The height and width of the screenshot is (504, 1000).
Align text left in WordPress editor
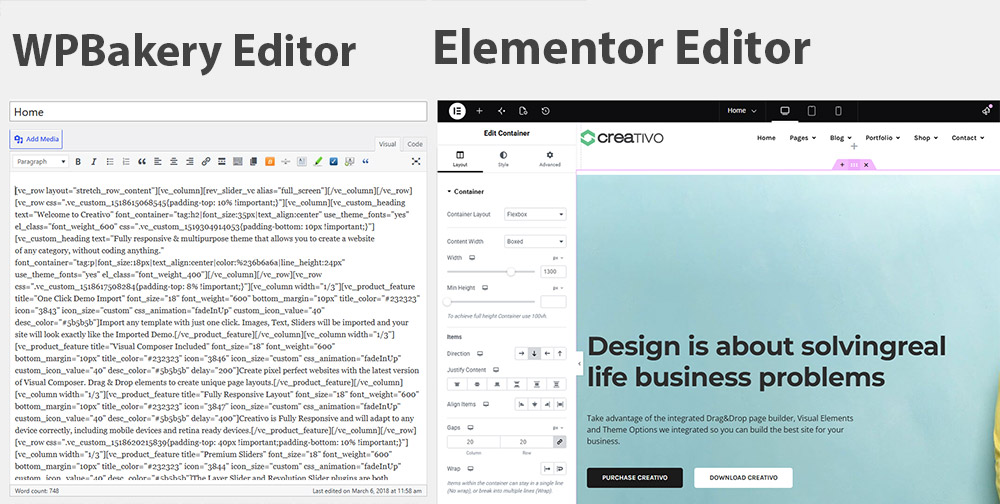click(x=158, y=162)
